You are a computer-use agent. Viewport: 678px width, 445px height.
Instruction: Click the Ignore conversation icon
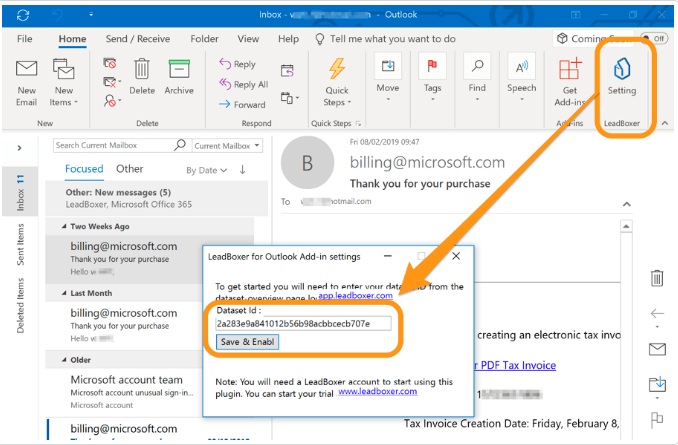pos(110,64)
